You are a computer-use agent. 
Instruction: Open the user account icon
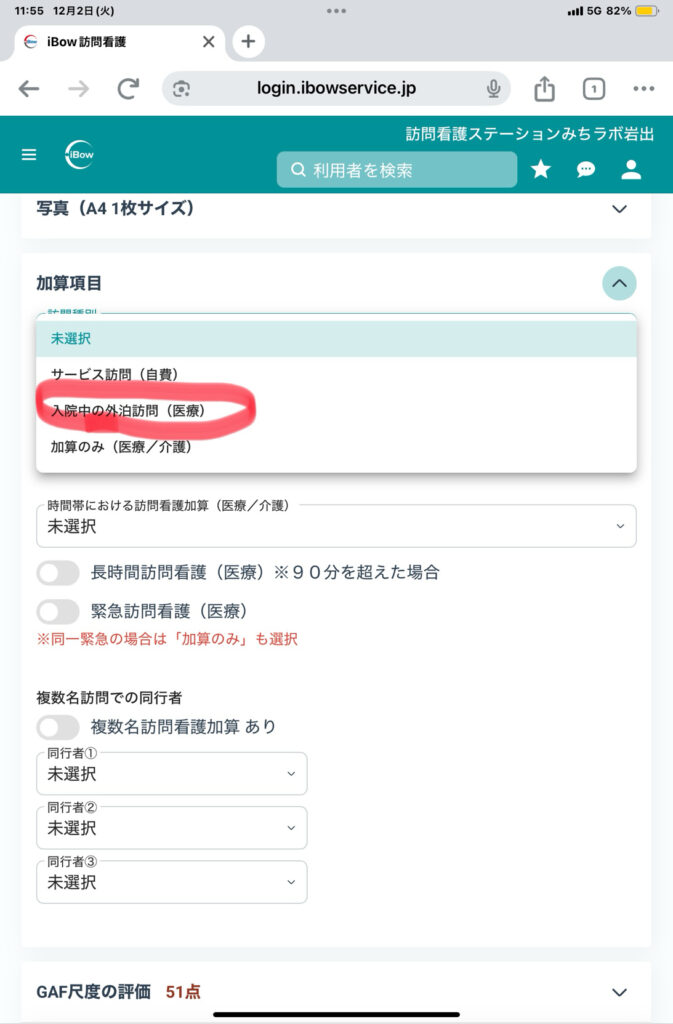click(631, 169)
